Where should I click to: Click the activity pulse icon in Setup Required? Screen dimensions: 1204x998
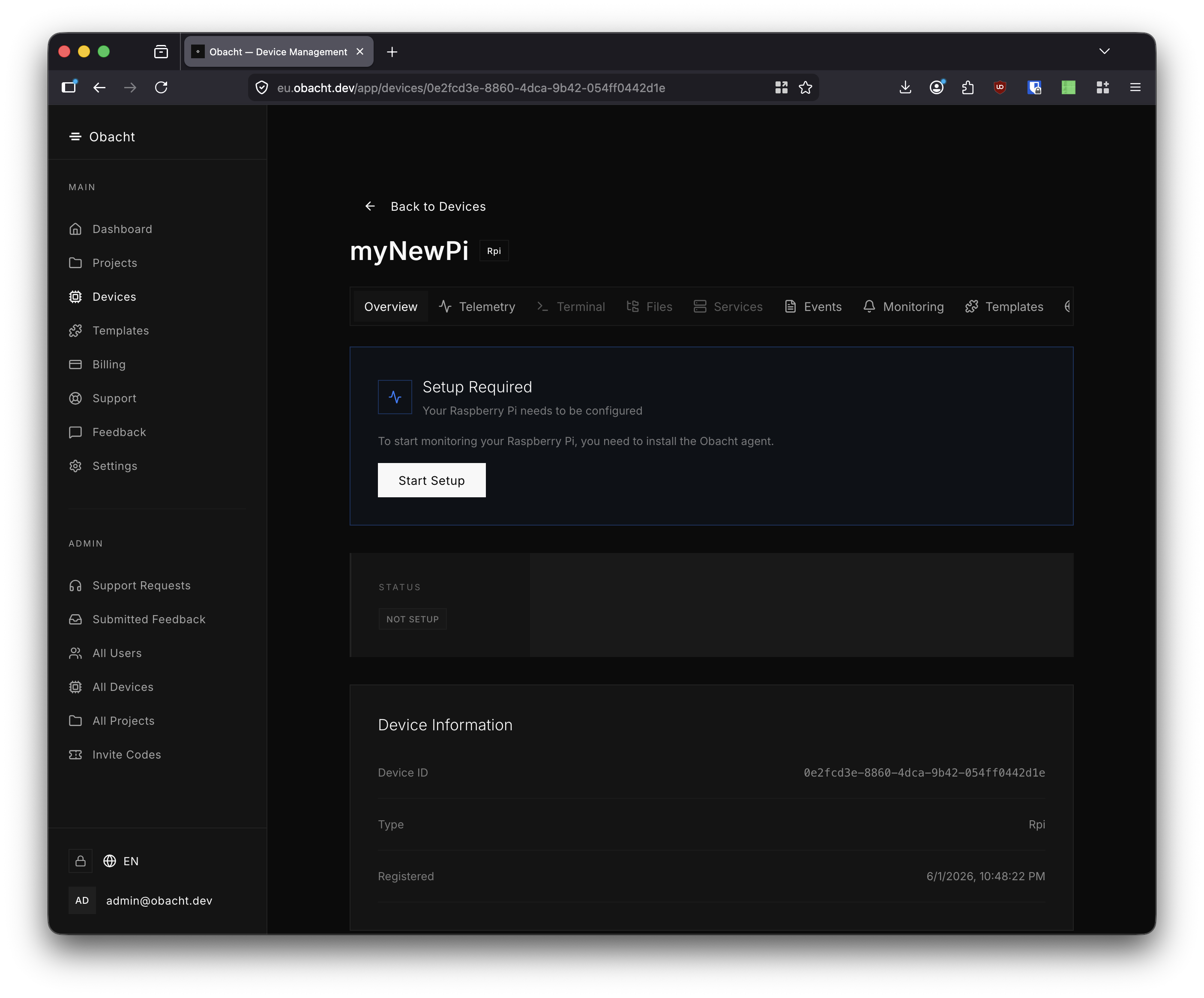coord(395,397)
